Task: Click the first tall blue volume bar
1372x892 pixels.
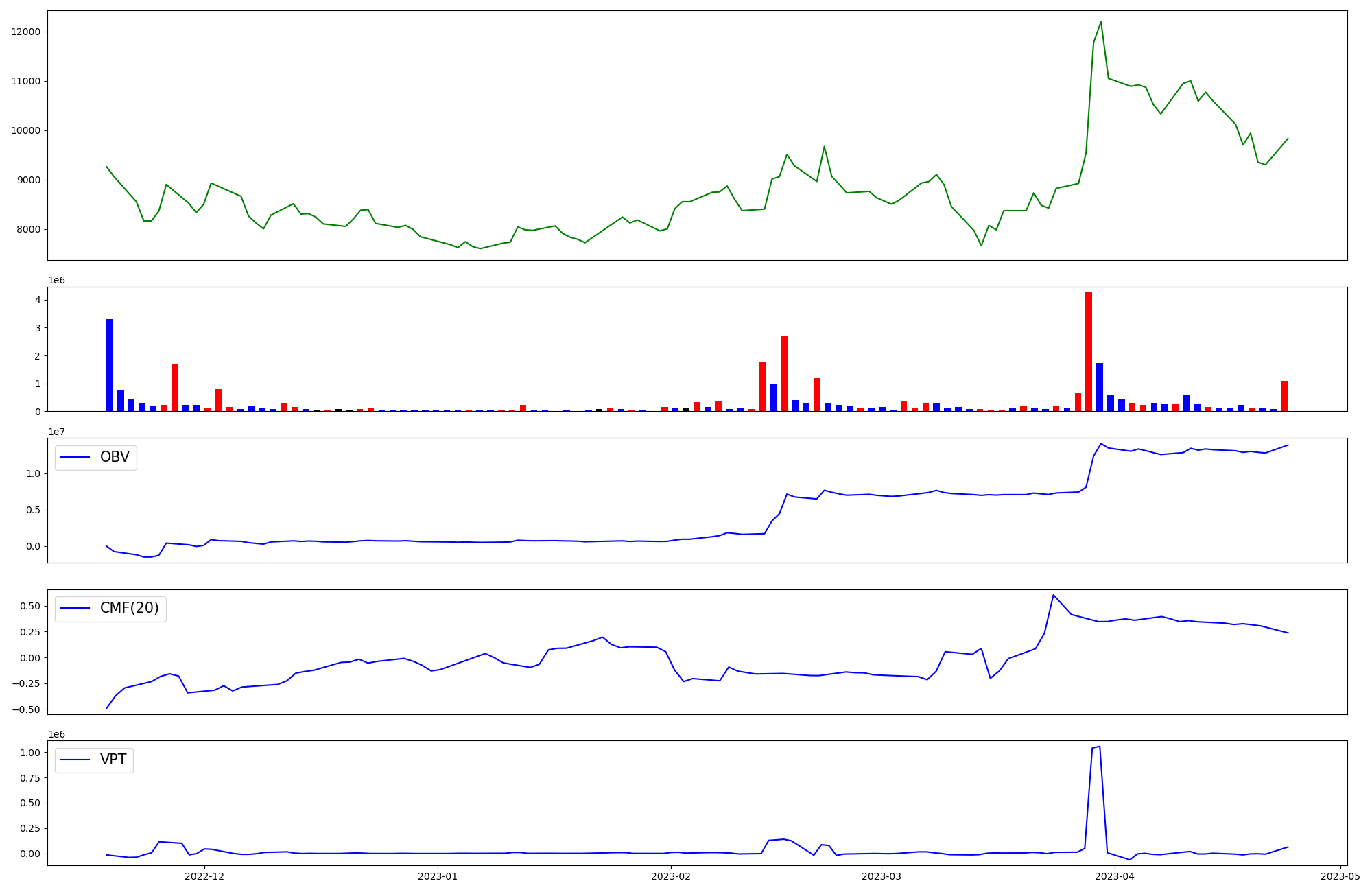Action: [x=110, y=365]
